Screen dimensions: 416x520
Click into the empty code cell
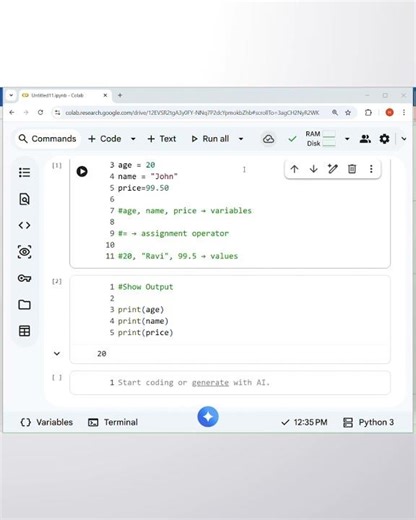pyautogui.click(x=230, y=382)
